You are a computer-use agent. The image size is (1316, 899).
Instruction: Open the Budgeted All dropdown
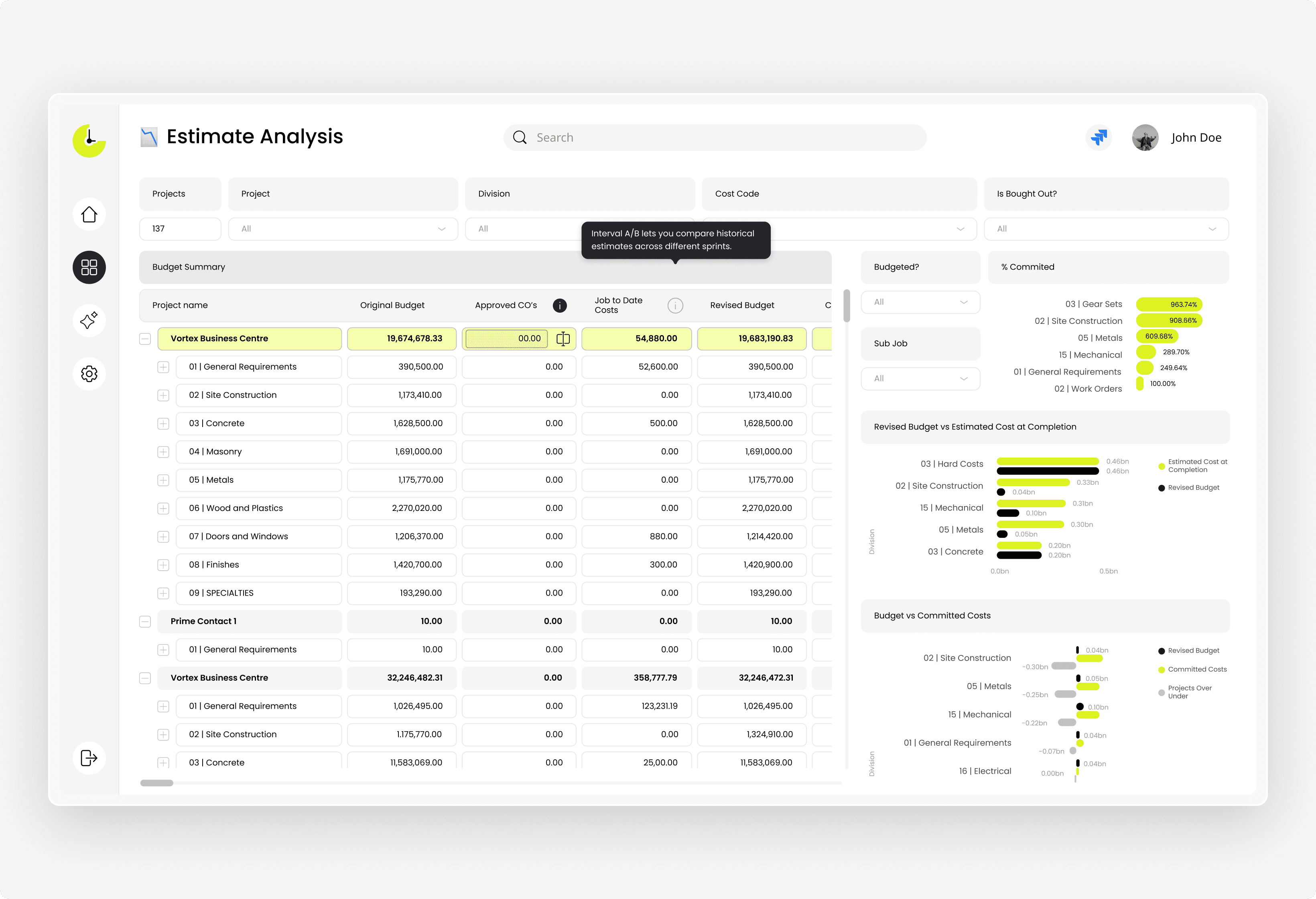(920, 302)
